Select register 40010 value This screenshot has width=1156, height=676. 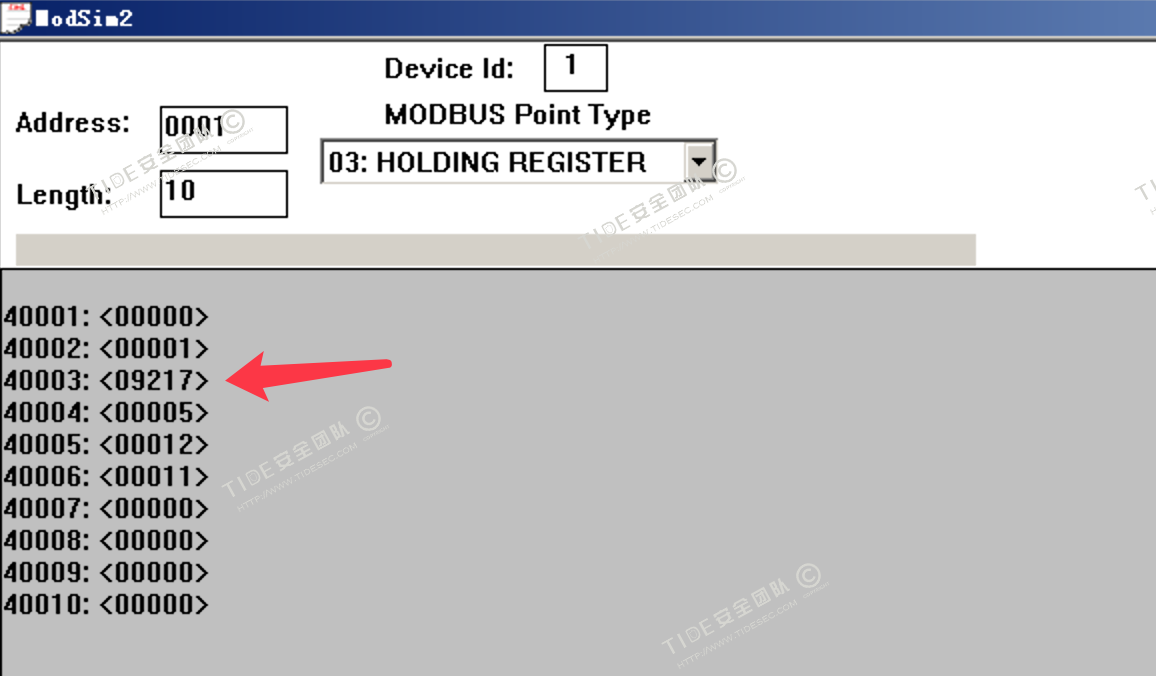[154, 604]
